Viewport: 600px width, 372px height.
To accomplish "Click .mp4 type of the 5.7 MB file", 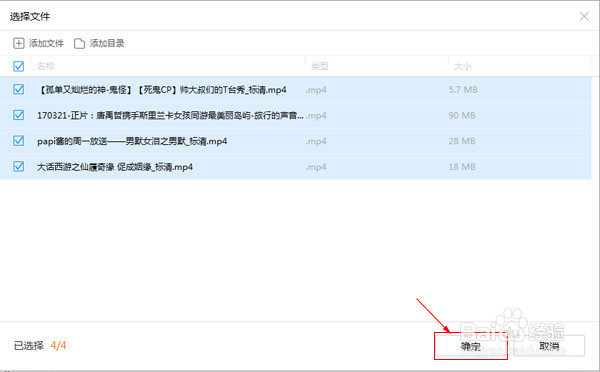I will point(316,90).
